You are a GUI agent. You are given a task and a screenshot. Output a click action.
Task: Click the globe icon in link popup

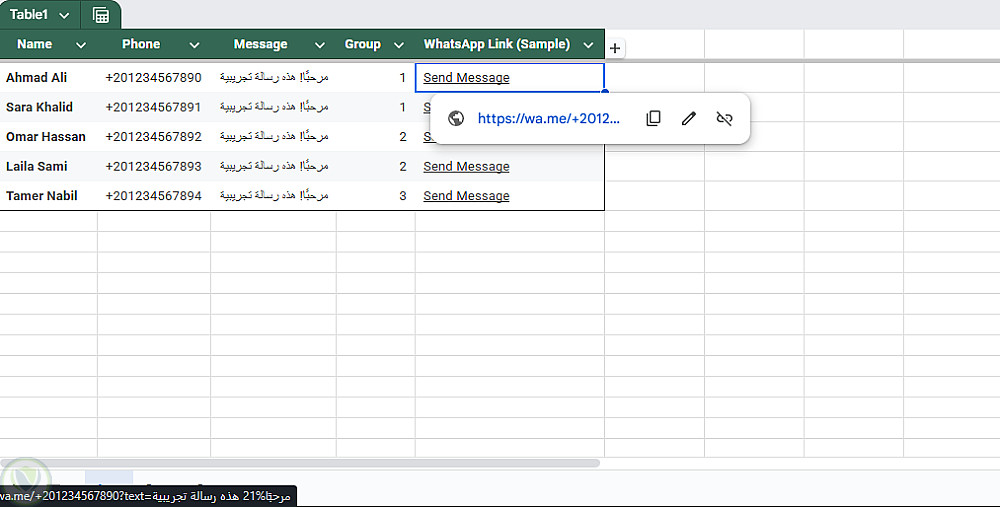click(x=456, y=118)
